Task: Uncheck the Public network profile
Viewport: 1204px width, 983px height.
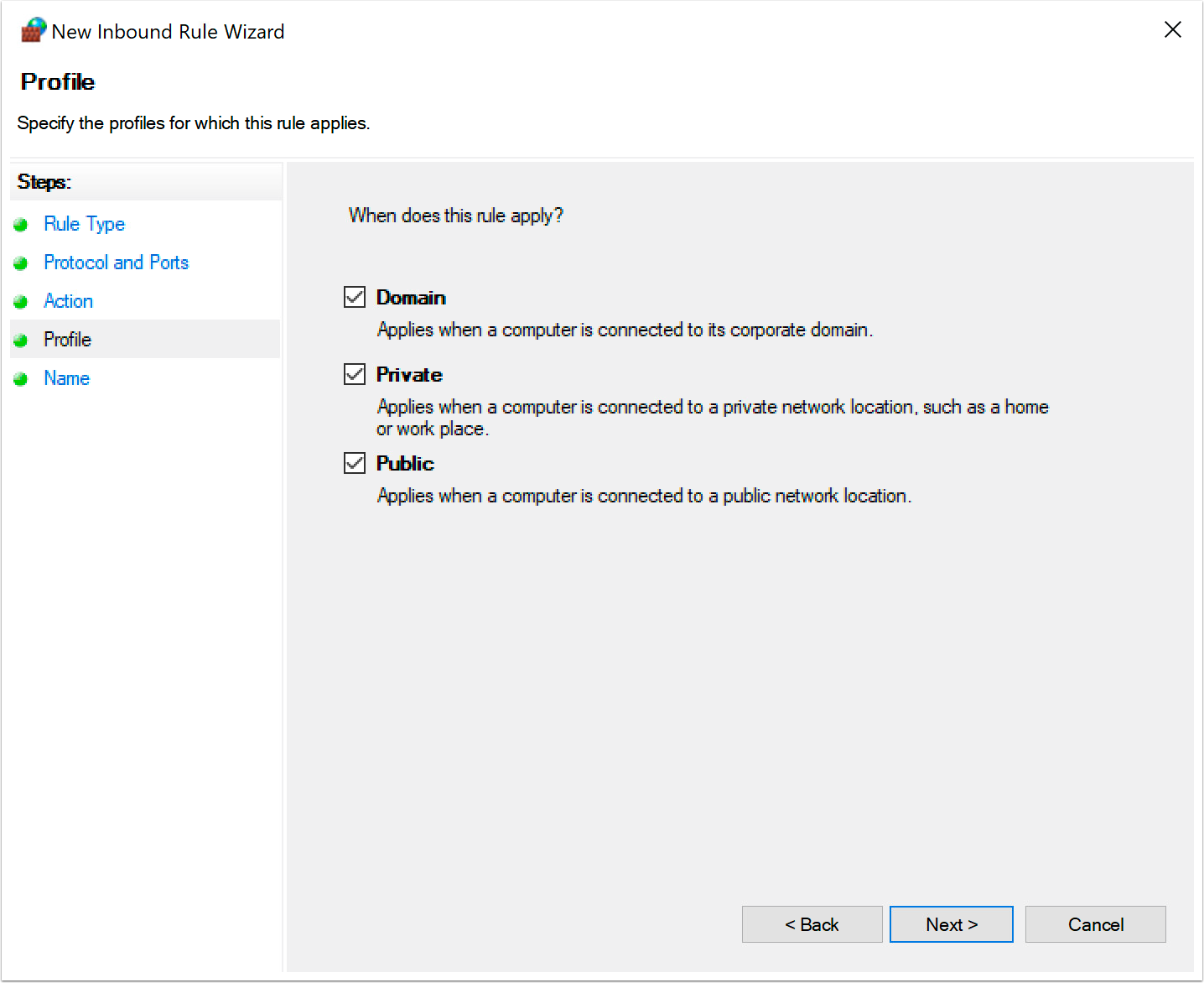Action: tap(354, 462)
